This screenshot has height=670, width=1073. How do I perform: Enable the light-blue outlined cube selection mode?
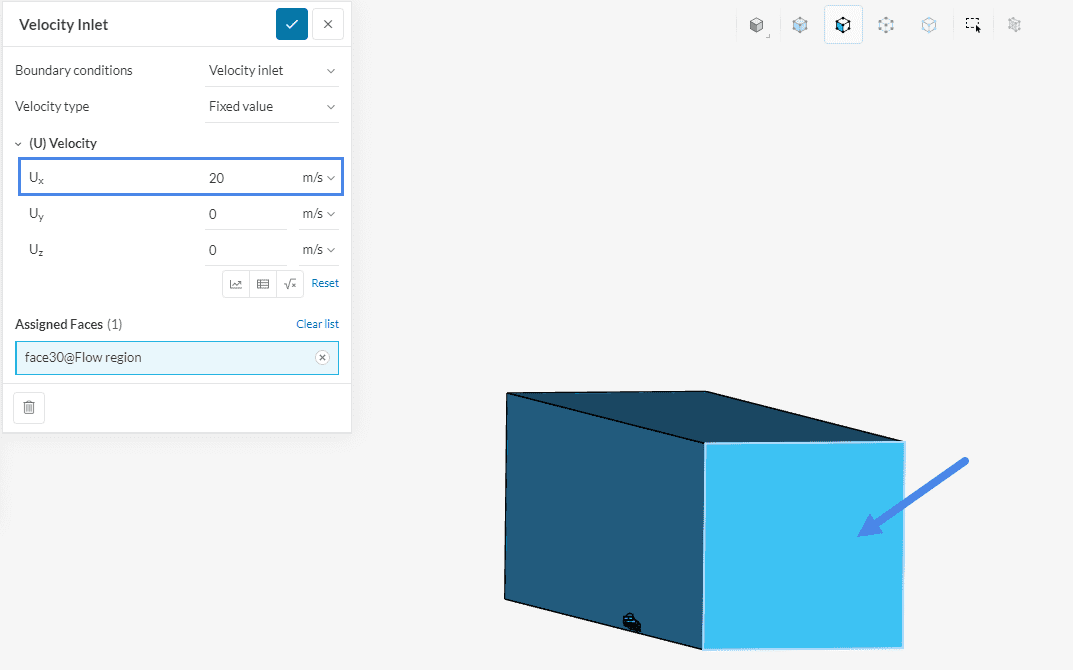[929, 25]
